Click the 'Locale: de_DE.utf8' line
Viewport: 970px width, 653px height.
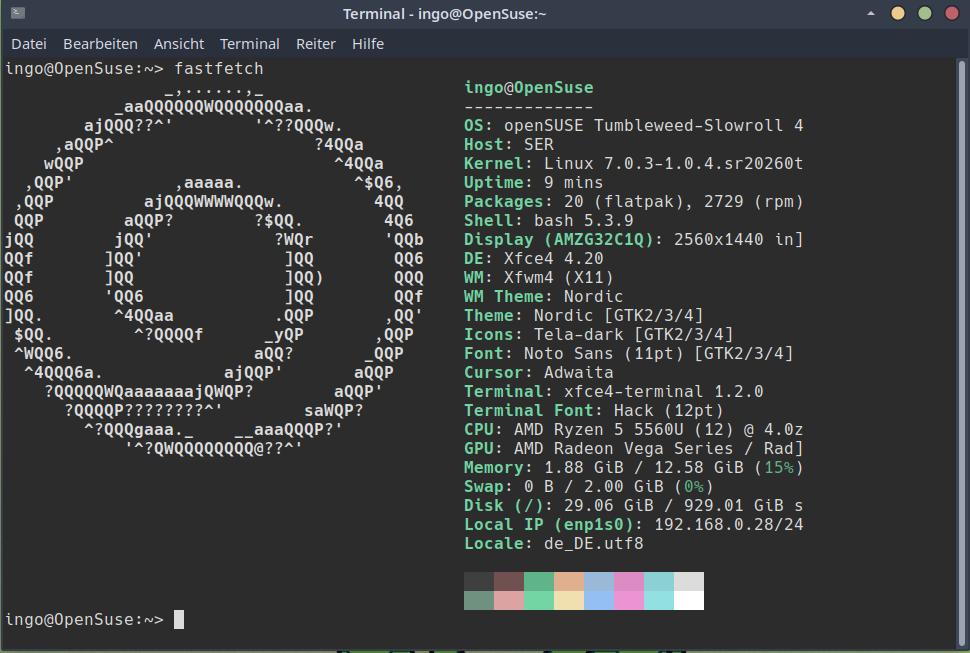pos(554,544)
